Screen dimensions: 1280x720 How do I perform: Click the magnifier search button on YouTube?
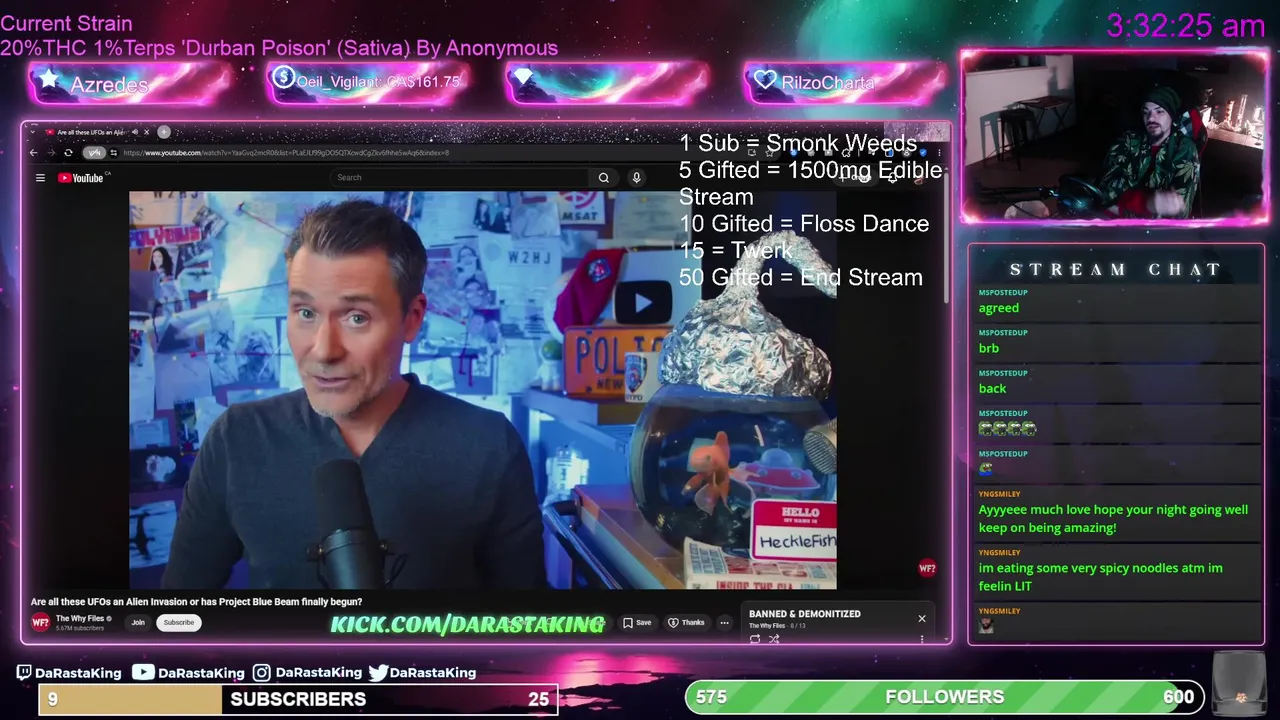click(x=604, y=178)
